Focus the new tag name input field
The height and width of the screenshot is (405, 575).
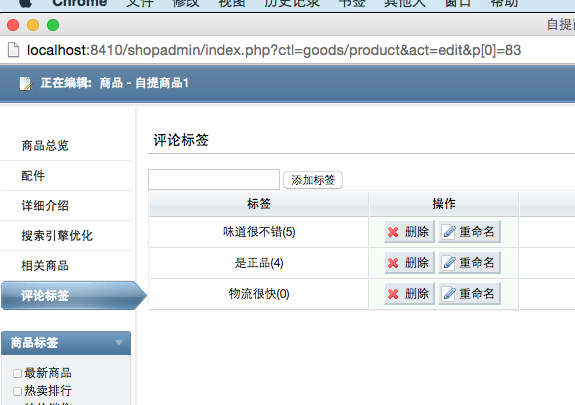click(214, 179)
